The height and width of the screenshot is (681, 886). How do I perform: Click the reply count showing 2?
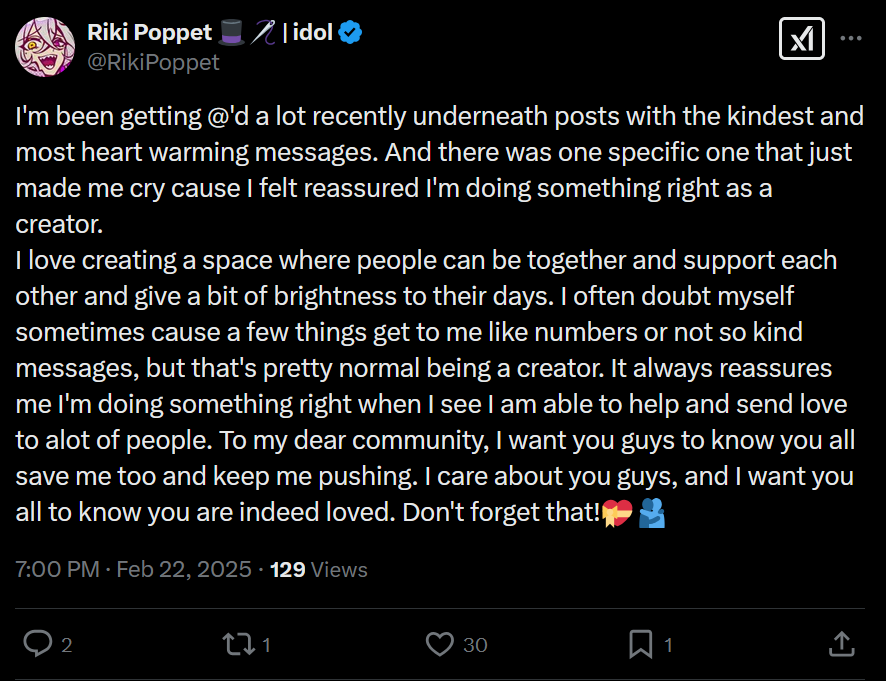click(67, 645)
